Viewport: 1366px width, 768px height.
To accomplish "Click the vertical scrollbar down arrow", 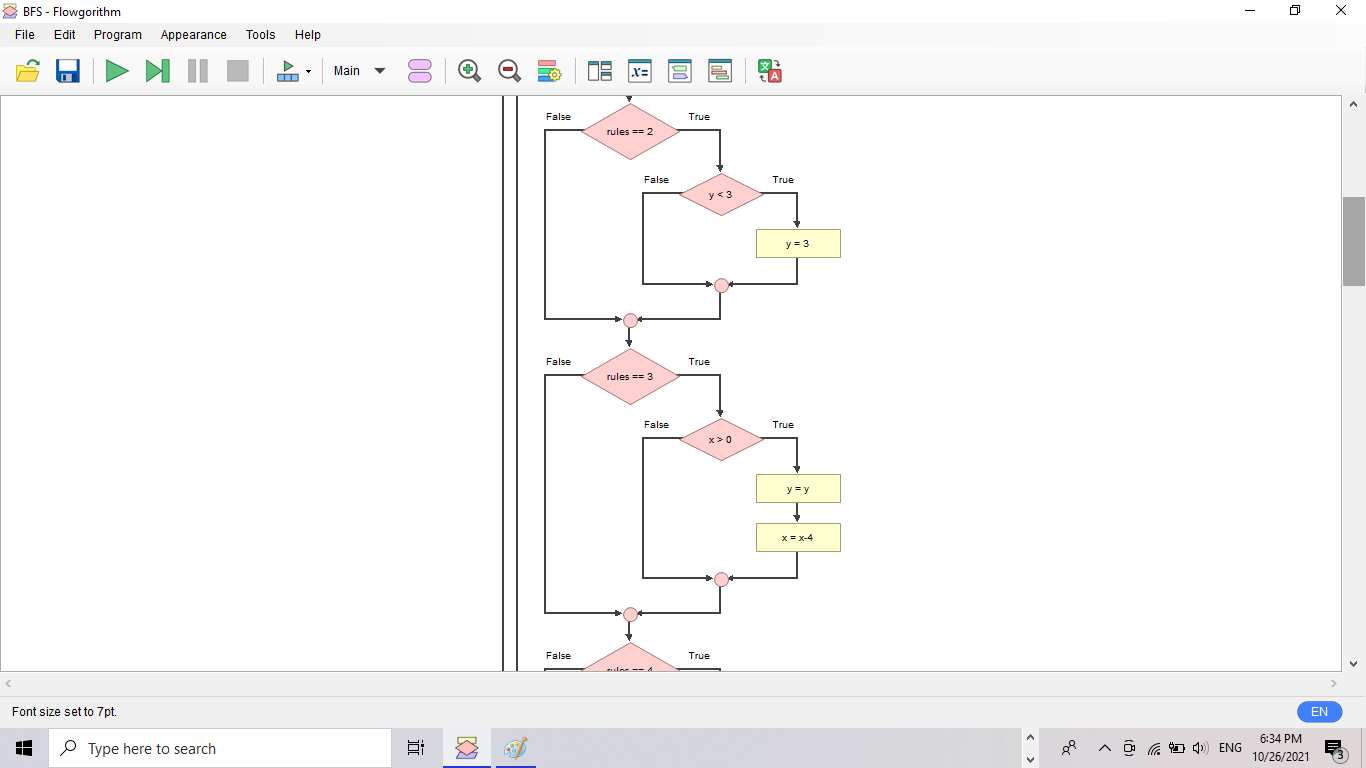I will coord(1353,663).
